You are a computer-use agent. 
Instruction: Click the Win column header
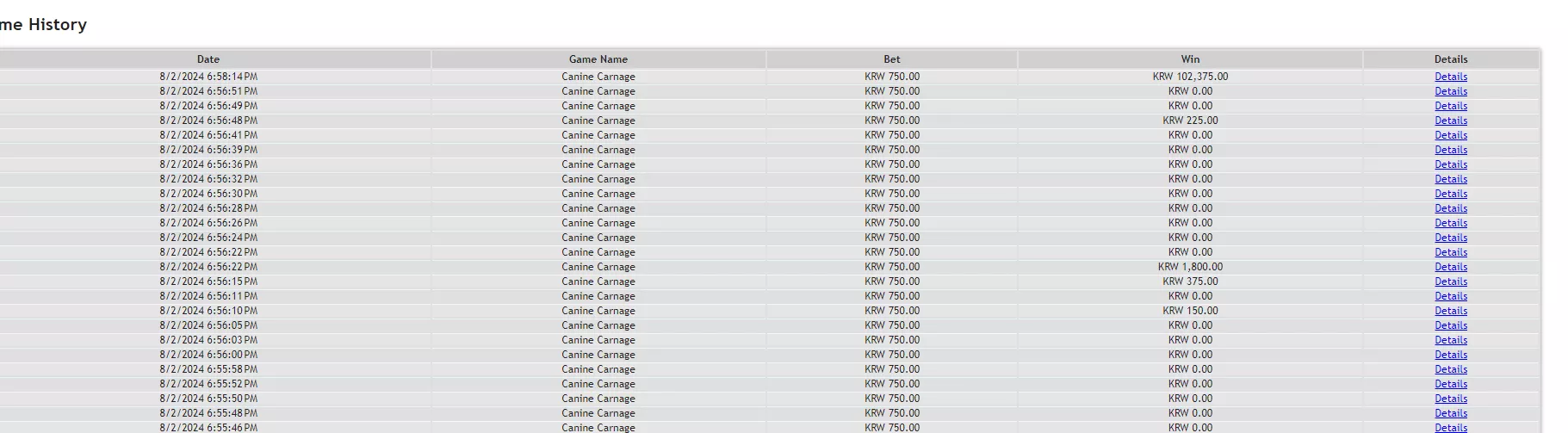(1190, 59)
